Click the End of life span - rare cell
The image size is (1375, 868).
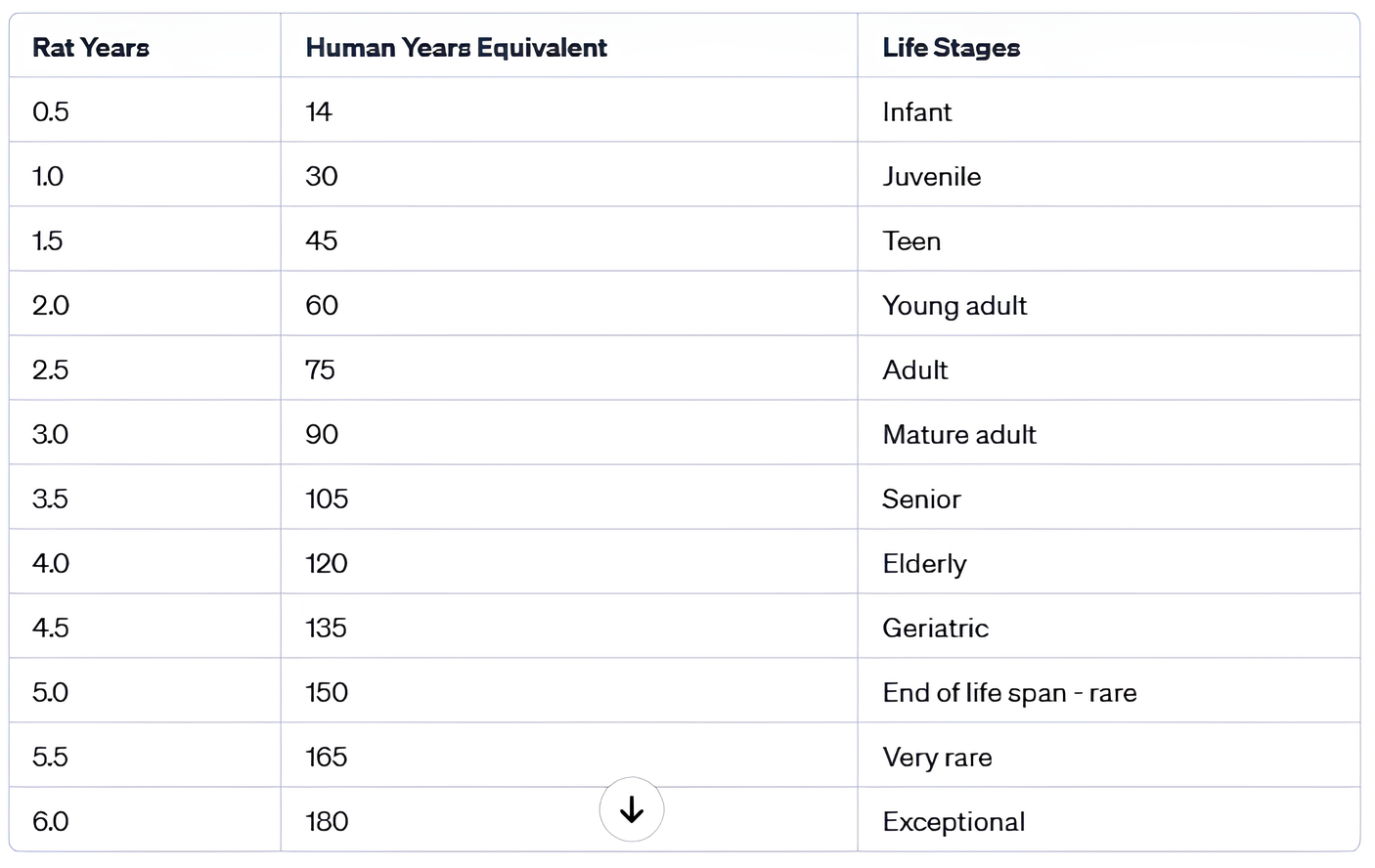coord(1009,692)
